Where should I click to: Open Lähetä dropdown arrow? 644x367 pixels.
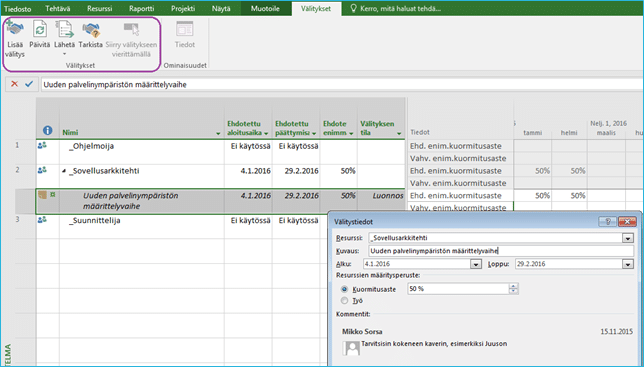(x=64, y=54)
